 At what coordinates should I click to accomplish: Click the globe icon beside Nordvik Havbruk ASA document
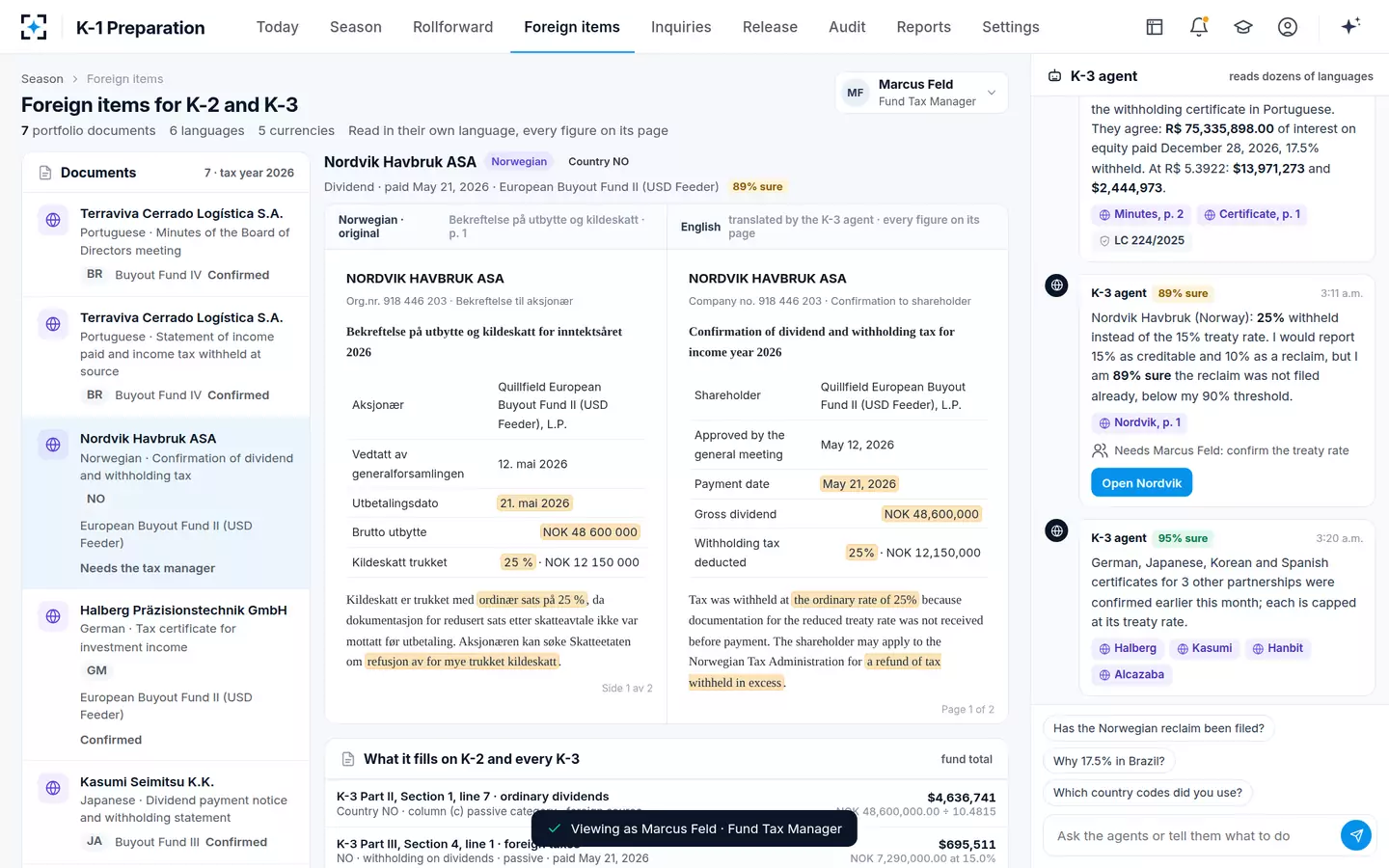coord(53,445)
